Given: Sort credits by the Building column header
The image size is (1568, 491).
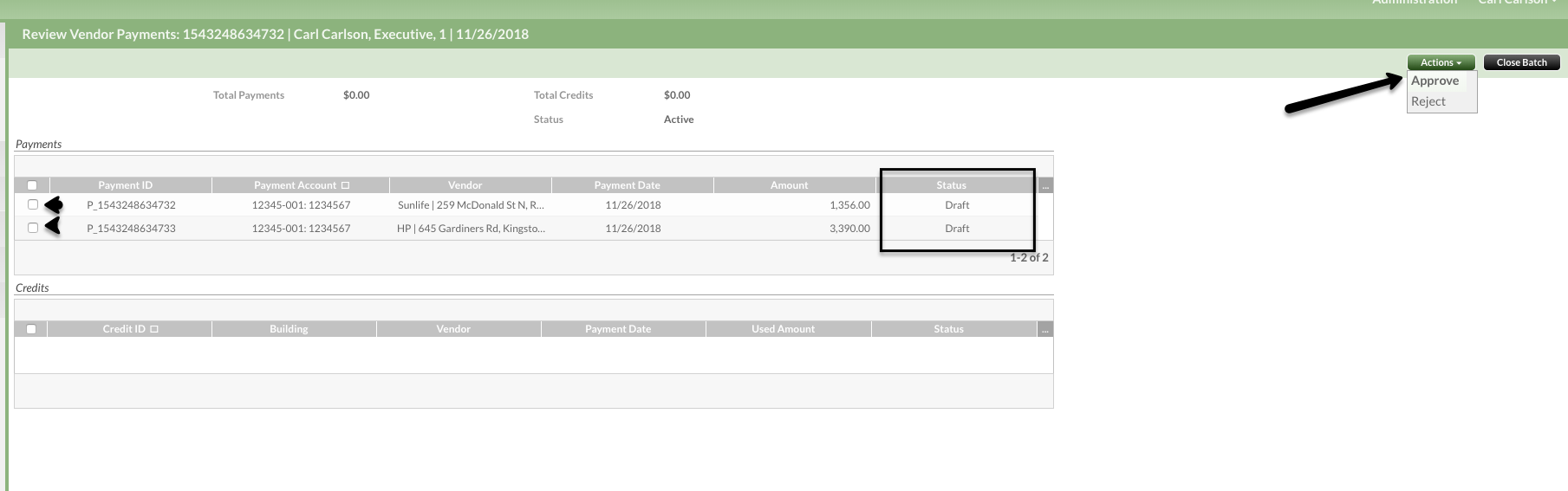Looking at the screenshot, I should (x=289, y=329).
